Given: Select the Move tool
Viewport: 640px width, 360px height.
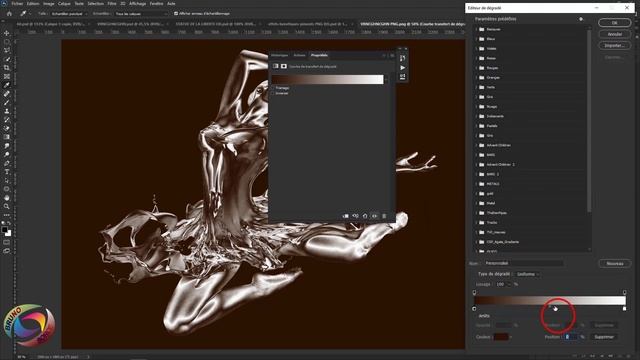Looking at the screenshot, I should 7,33.
